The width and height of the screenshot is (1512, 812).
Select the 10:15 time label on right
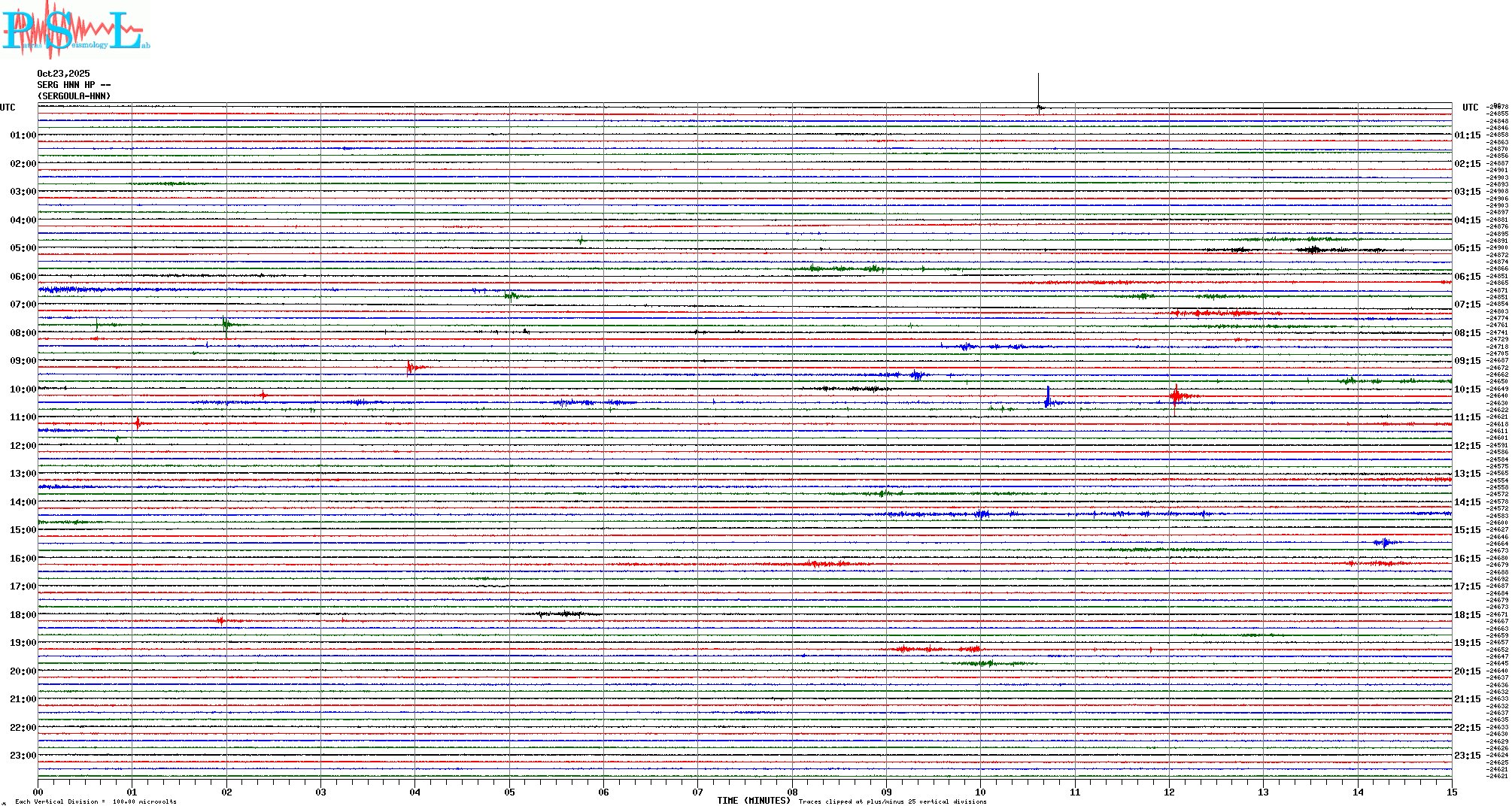[x=1467, y=389]
